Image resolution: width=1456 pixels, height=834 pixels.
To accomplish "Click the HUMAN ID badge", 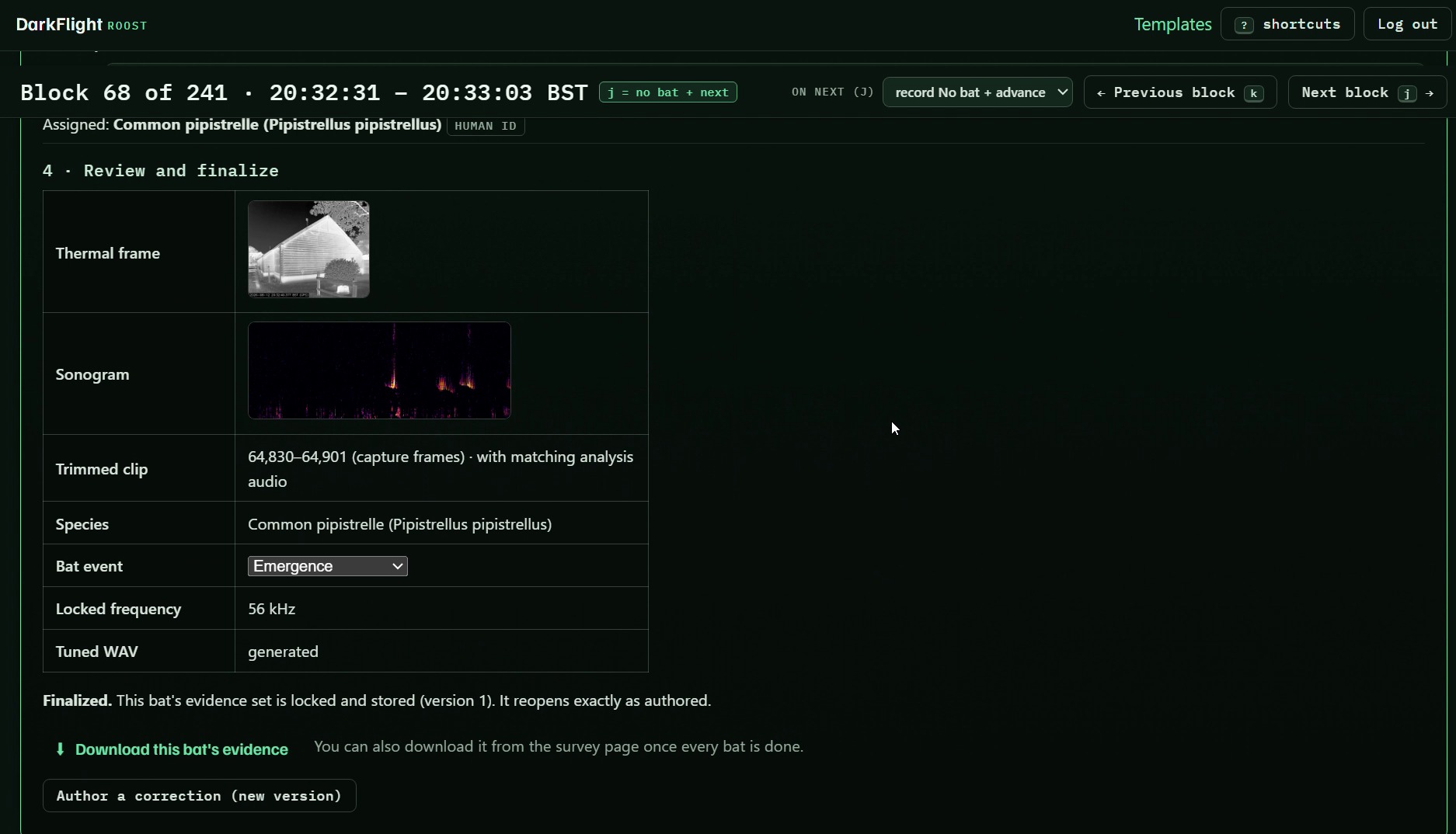I will pyautogui.click(x=486, y=126).
